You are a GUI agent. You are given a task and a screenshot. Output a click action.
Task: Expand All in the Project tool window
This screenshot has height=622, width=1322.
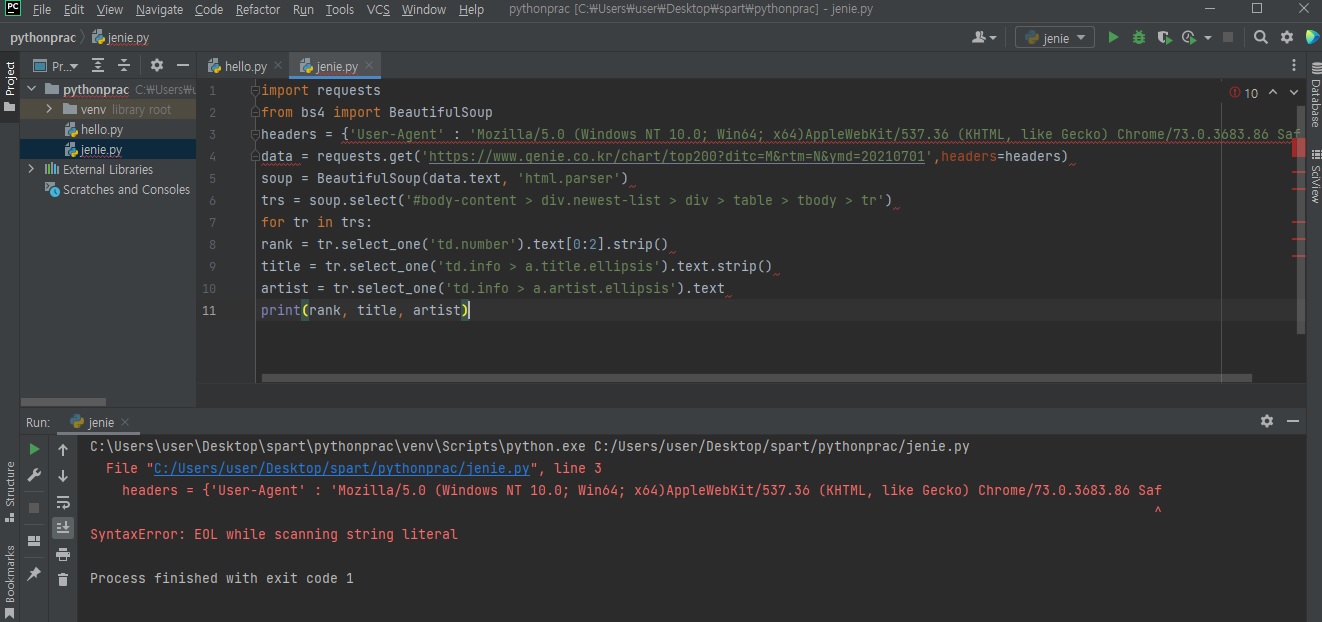click(x=98, y=65)
